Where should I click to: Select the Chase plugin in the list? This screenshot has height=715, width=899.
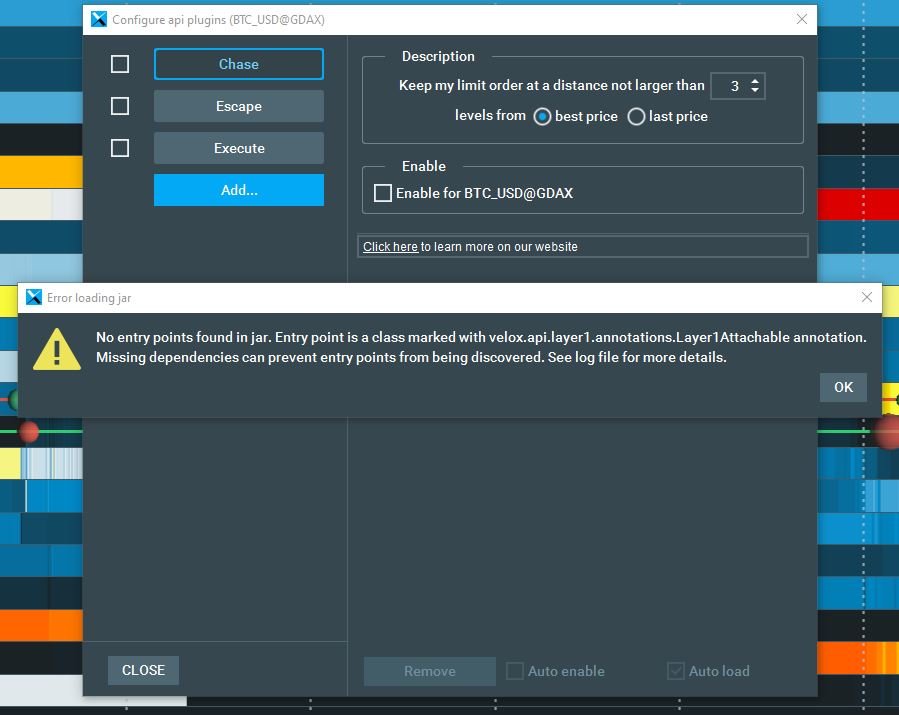[238, 64]
